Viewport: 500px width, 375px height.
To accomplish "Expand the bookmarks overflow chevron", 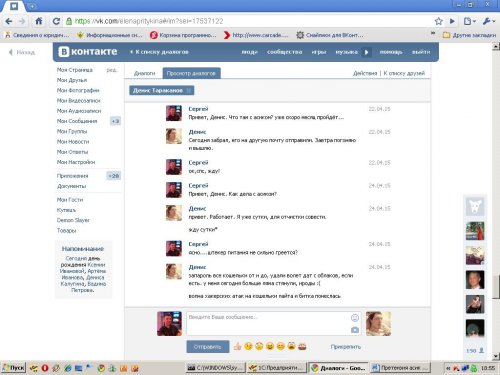I will [x=433, y=33].
